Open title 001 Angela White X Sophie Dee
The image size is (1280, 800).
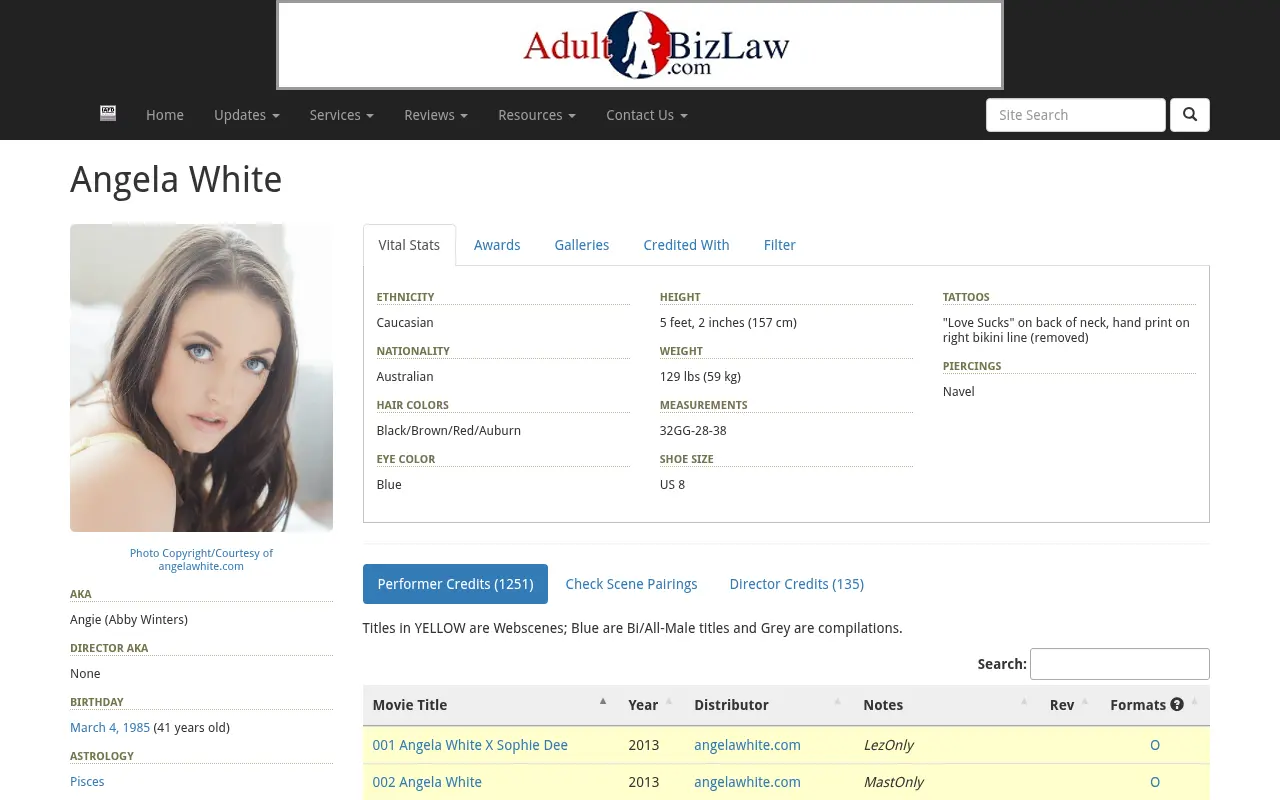[x=470, y=745]
